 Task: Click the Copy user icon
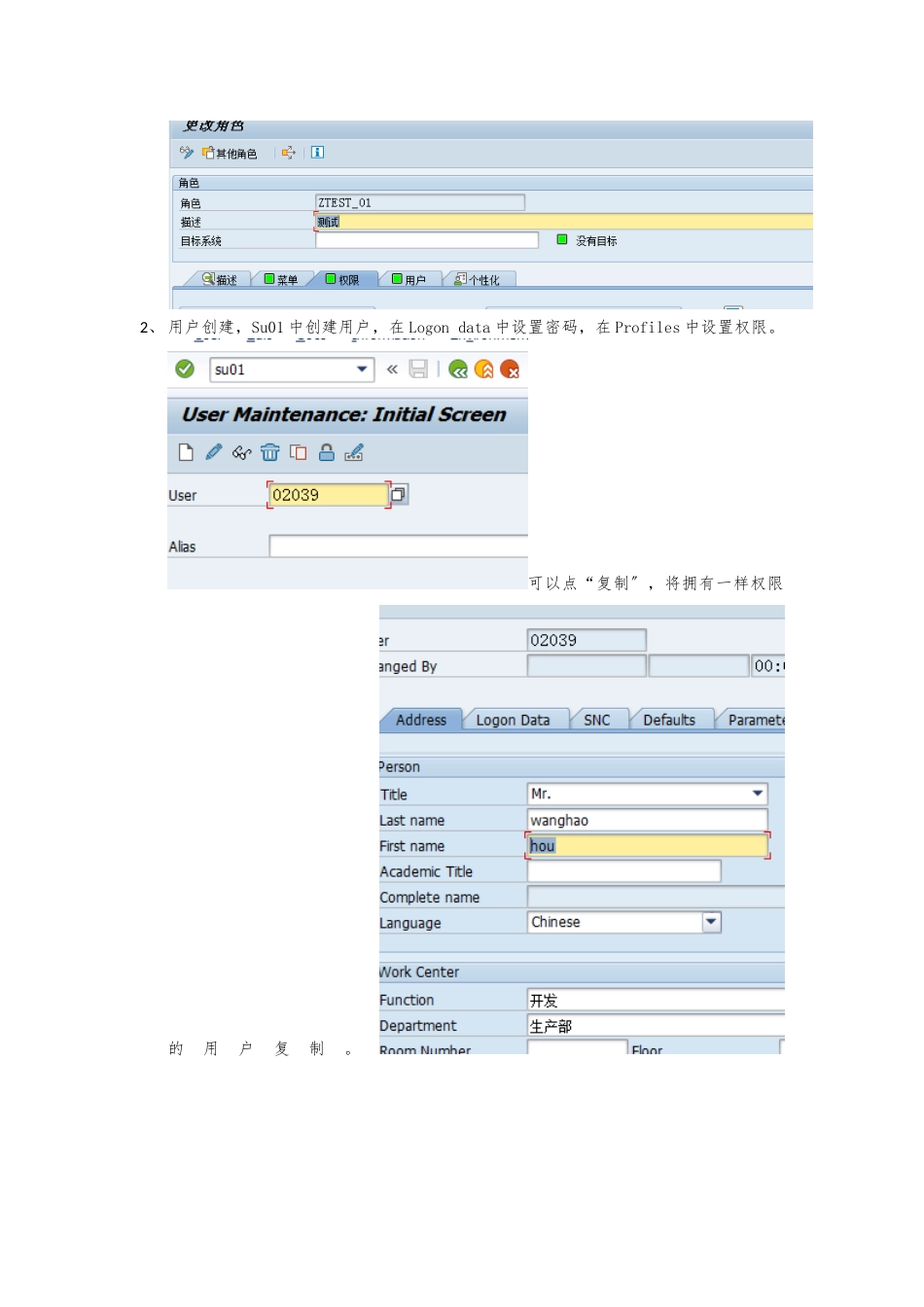(x=299, y=452)
